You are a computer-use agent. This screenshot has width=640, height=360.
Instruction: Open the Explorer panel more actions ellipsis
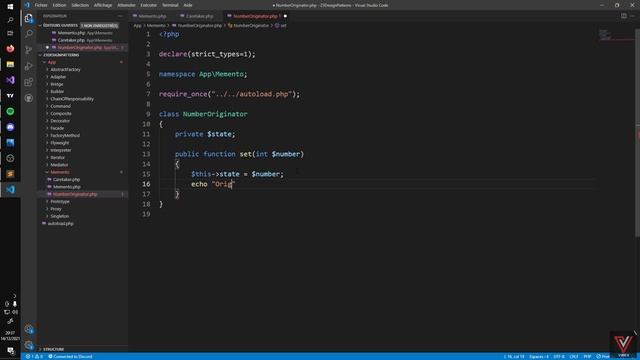(x=120, y=16)
